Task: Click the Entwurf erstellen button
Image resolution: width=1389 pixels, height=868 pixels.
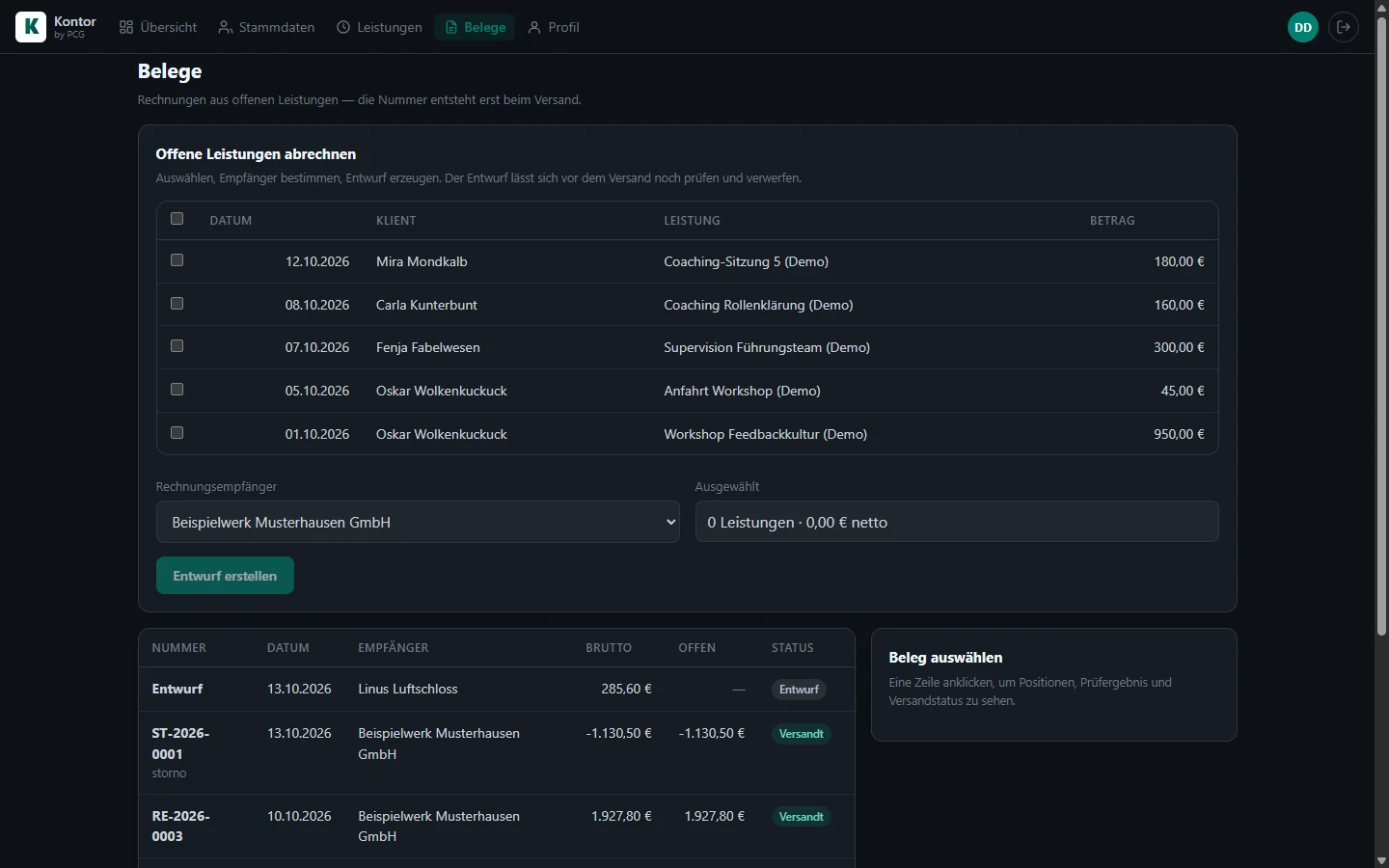Action: point(225,576)
